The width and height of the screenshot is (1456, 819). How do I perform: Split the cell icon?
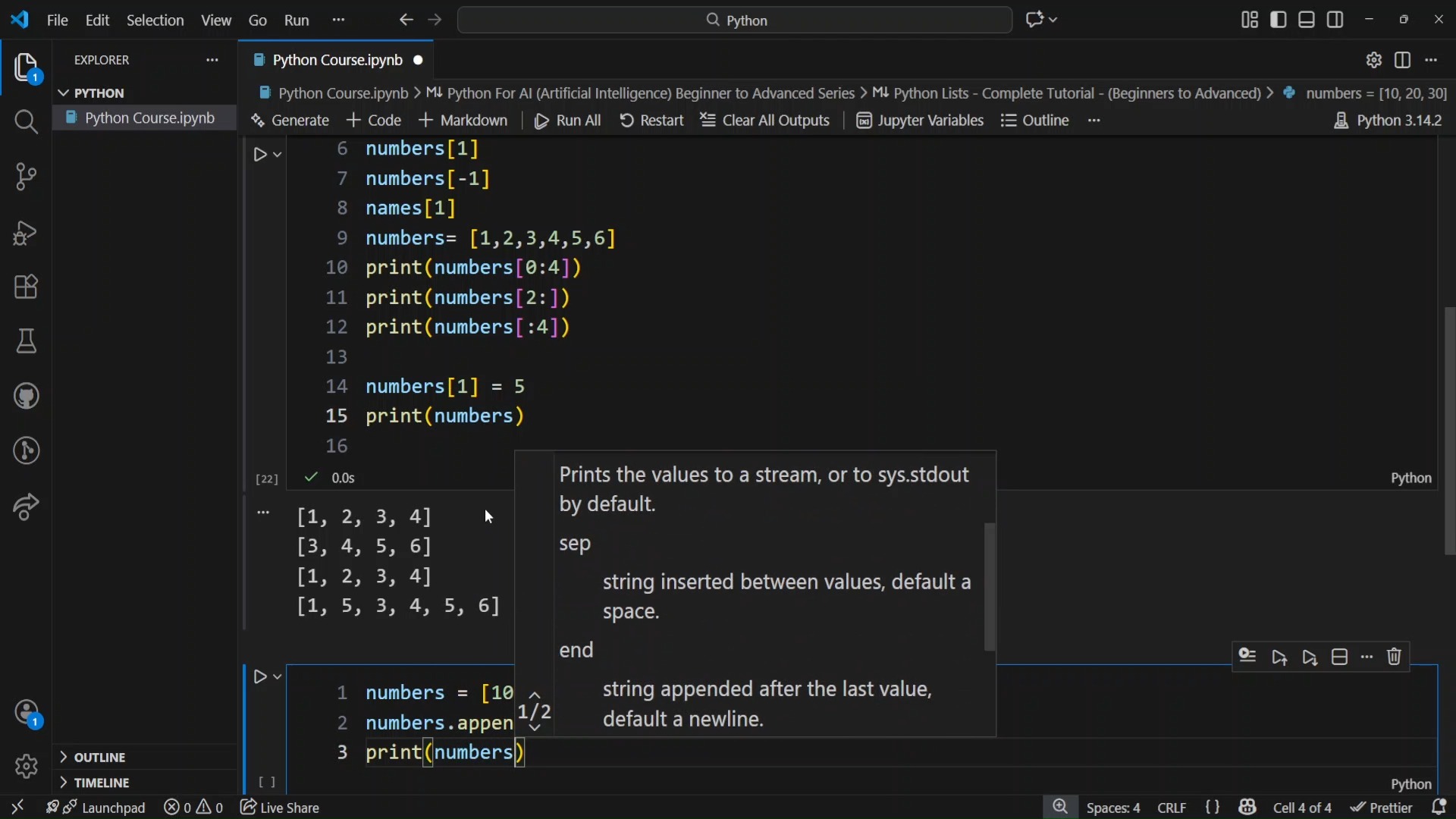point(1341,657)
